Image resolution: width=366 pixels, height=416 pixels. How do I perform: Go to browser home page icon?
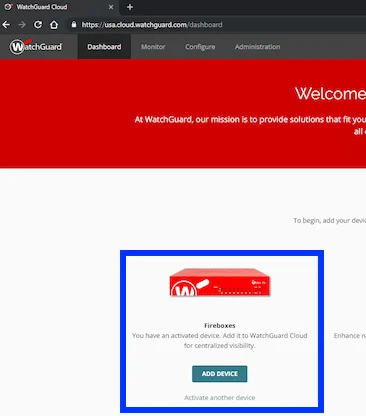point(54,25)
